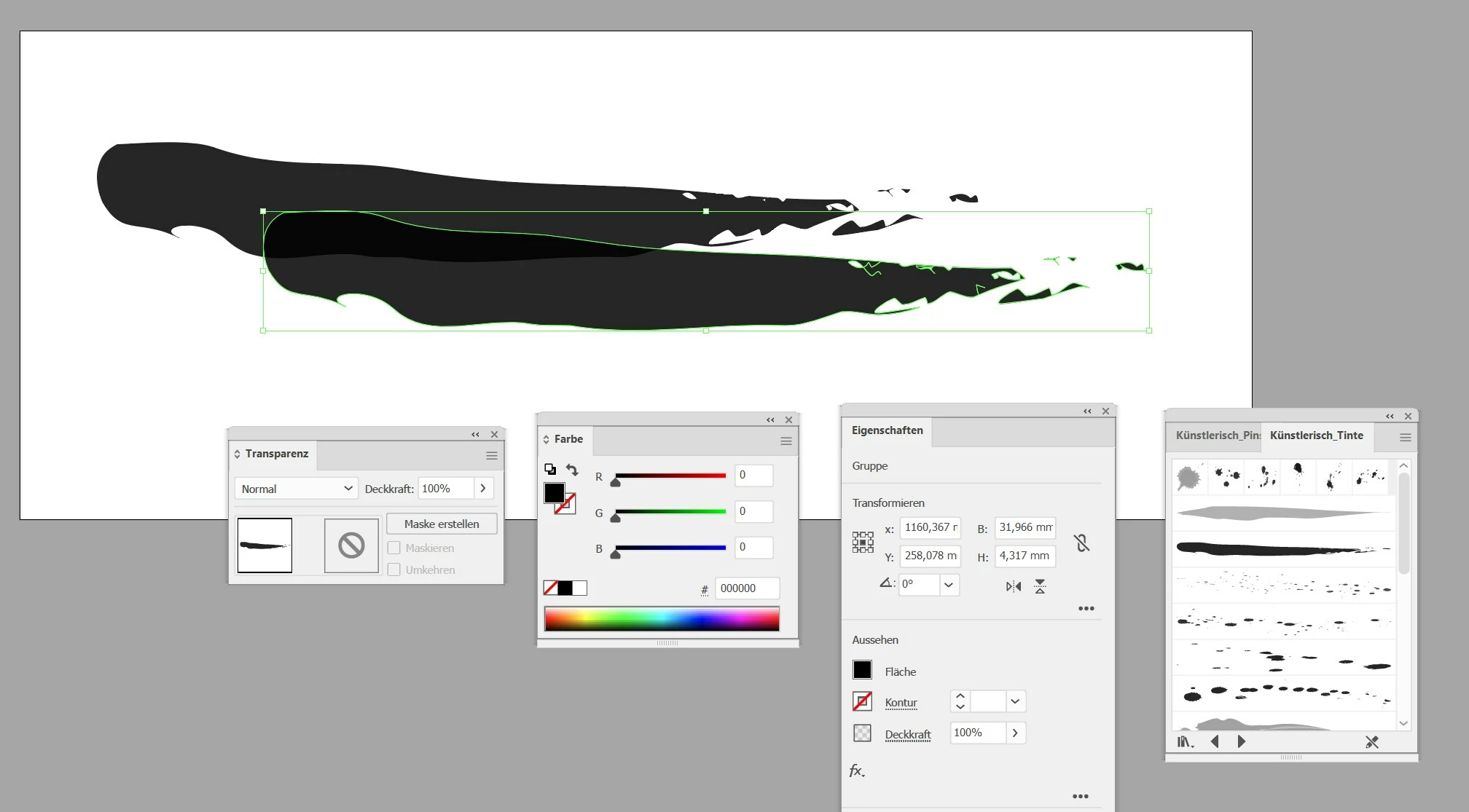
Task: Open the fx effects menu
Action: click(x=857, y=770)
